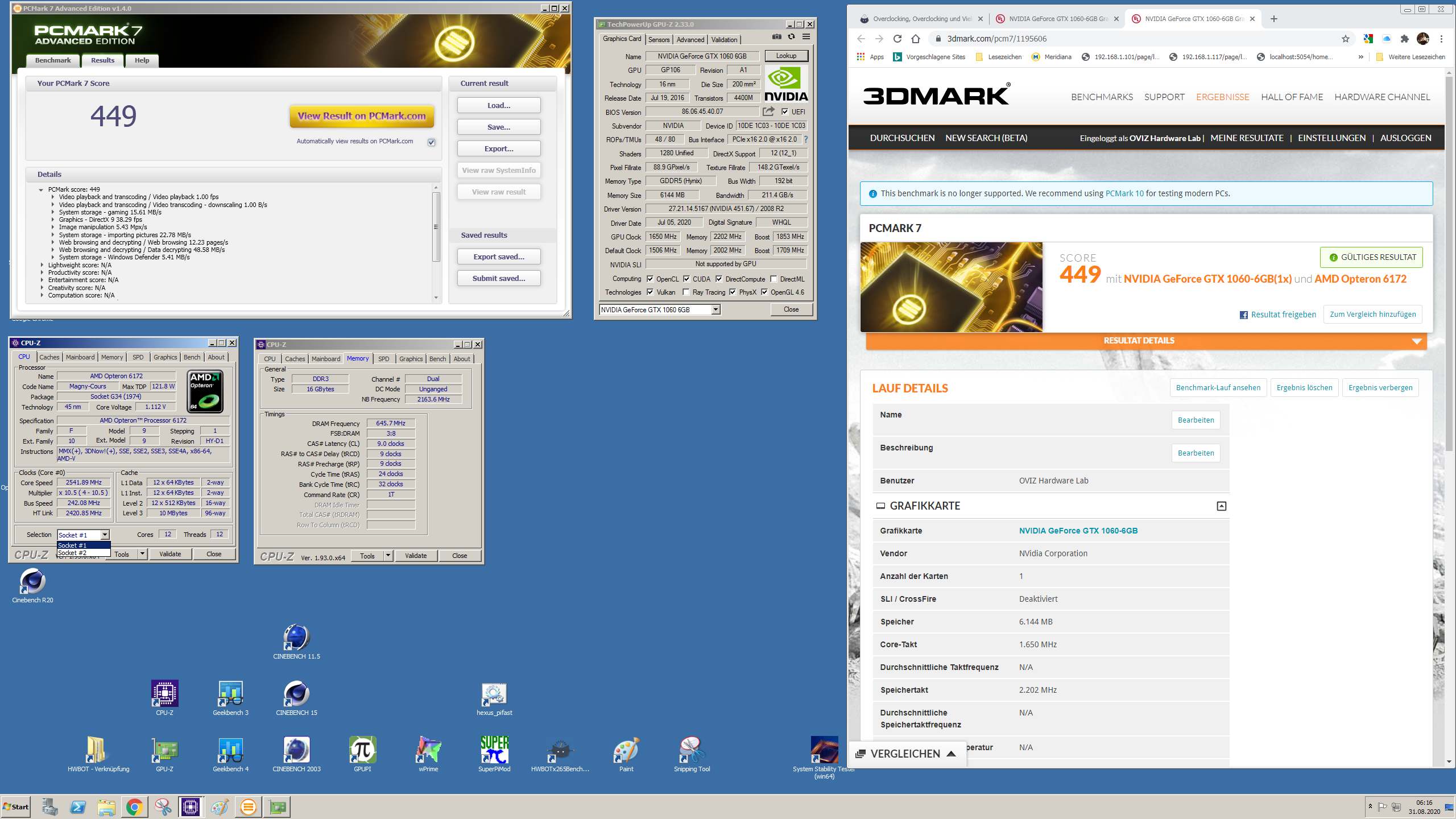1456x819 pixels.
Task: Open wPrime desktop icon
Action: pyautogui.click(x=428, y=755)
